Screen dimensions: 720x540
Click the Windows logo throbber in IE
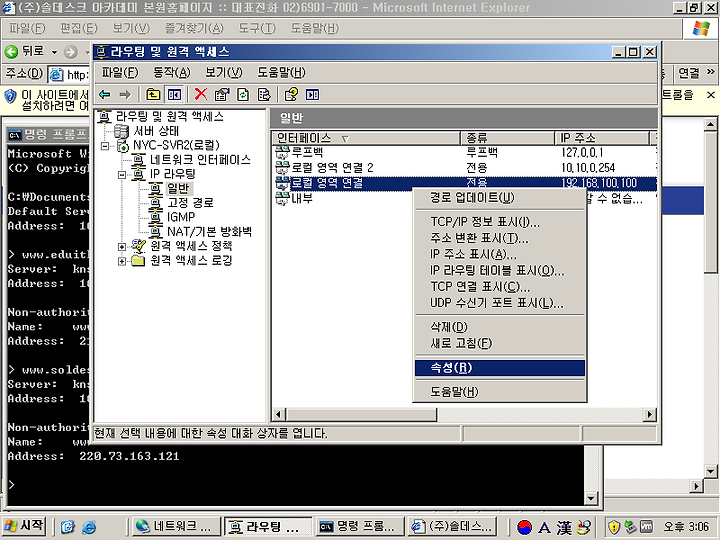701,29
